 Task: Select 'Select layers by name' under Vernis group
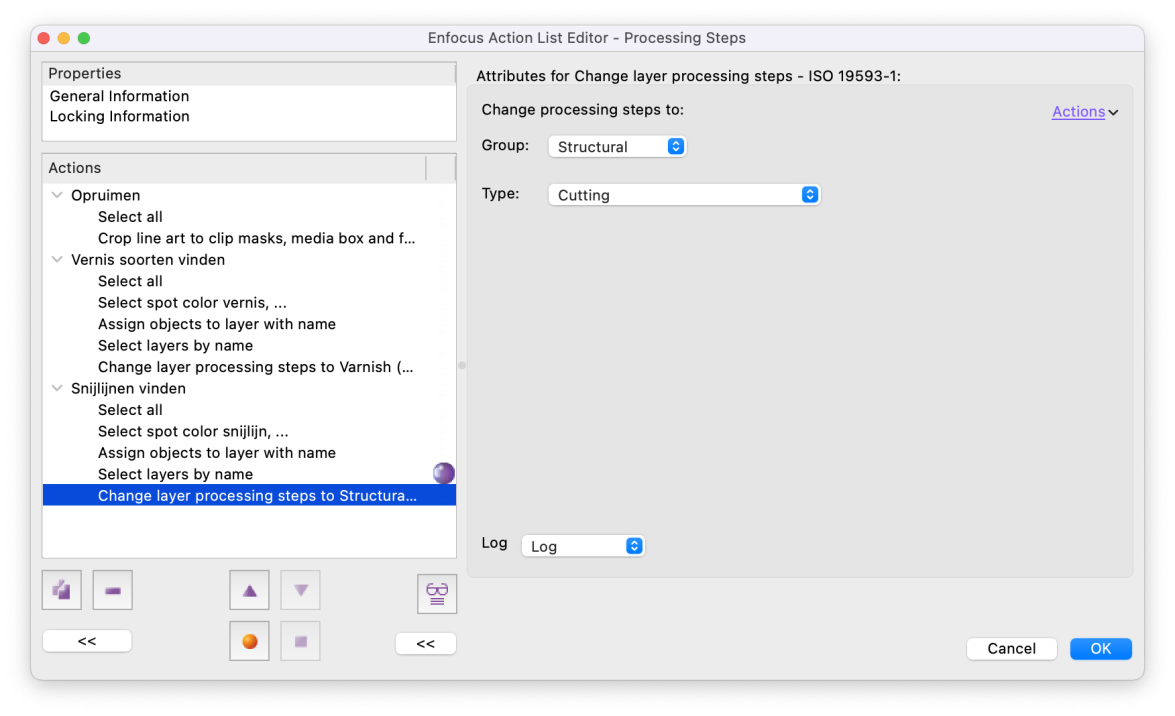[175, 346]
